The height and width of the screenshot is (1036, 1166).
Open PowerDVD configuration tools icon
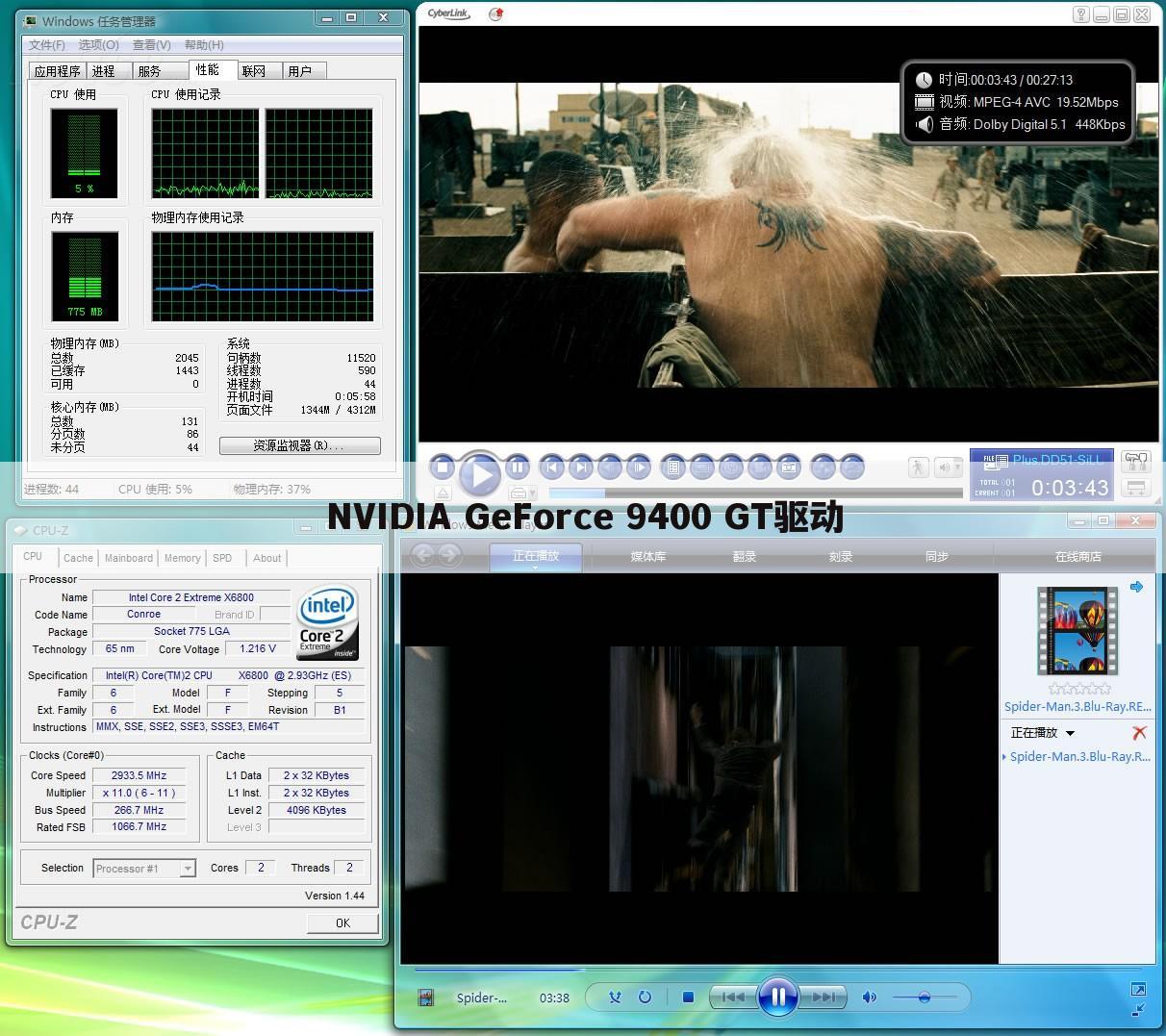[x=1136, y=462]
